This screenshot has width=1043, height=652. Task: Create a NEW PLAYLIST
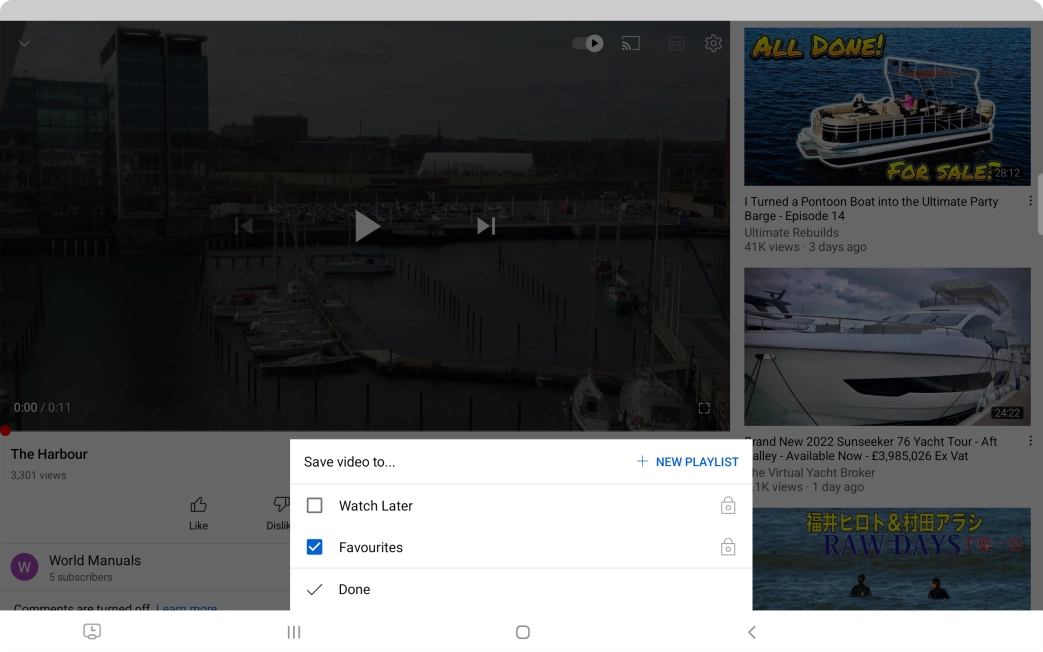688,462
